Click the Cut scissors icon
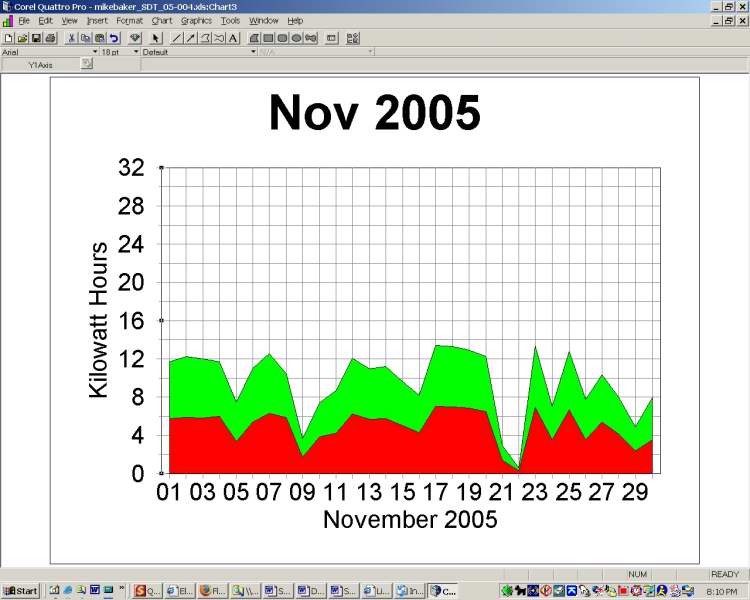This screenshot has height=600, width=750. (72, 38)
